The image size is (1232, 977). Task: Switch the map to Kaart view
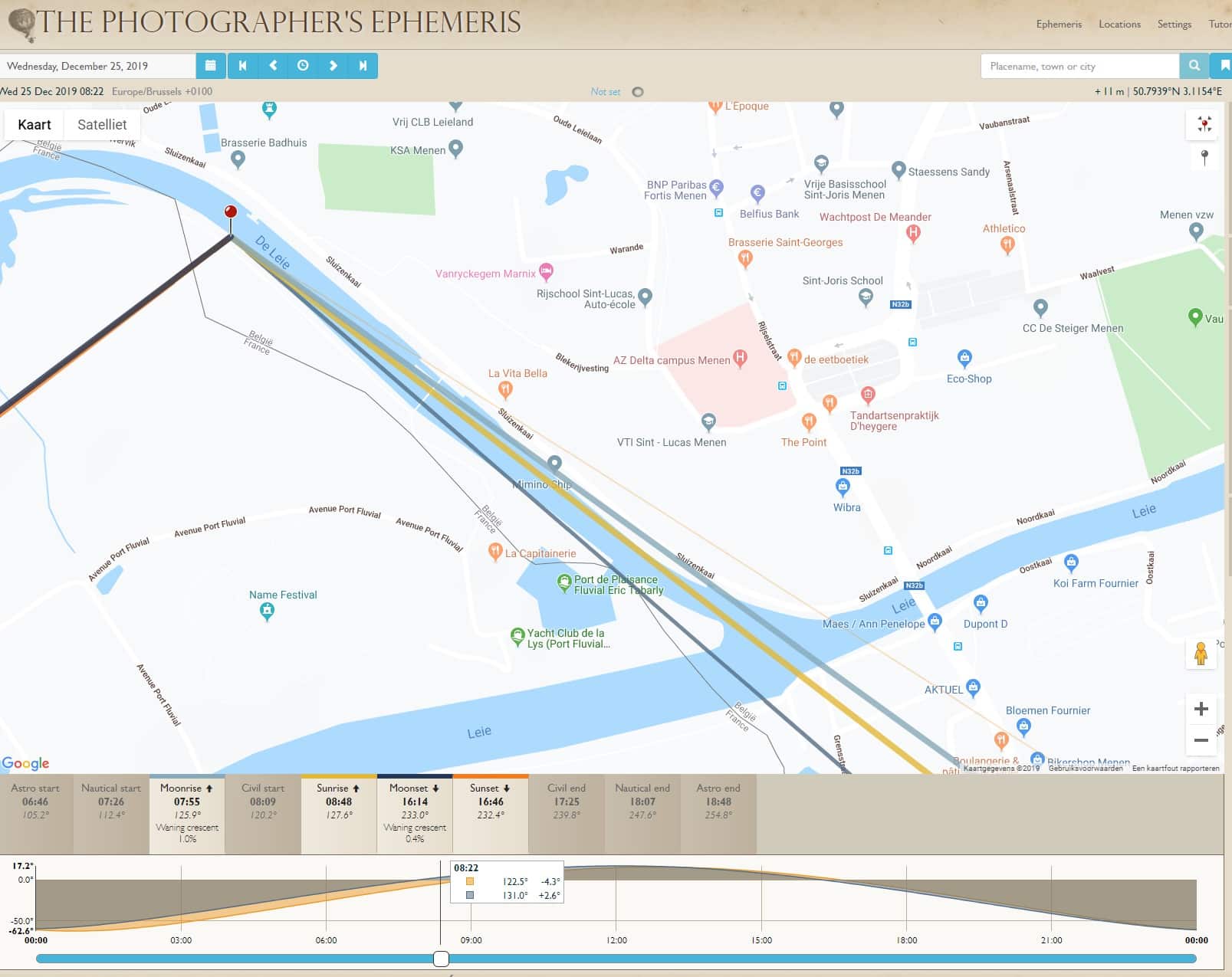[x=34, y=124]
